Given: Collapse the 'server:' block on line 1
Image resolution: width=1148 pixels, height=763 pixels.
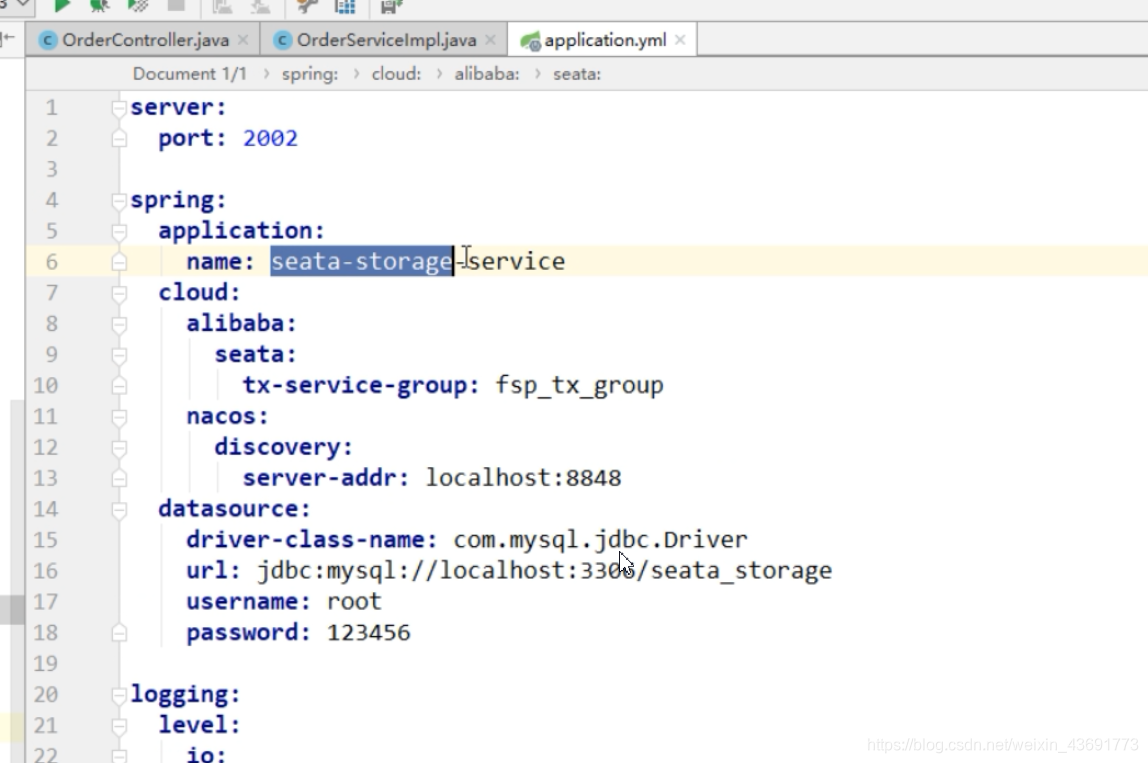Looking at the screenshot, I should [x=119, y=108].
